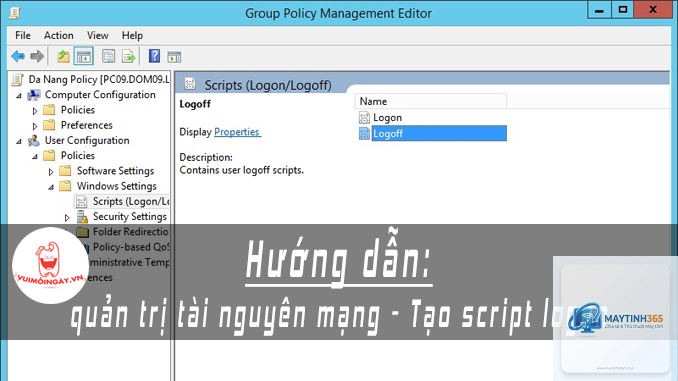678x381 pixels.
Task: Select Policy-based QoS tree label
Action: tap(131, 247)
